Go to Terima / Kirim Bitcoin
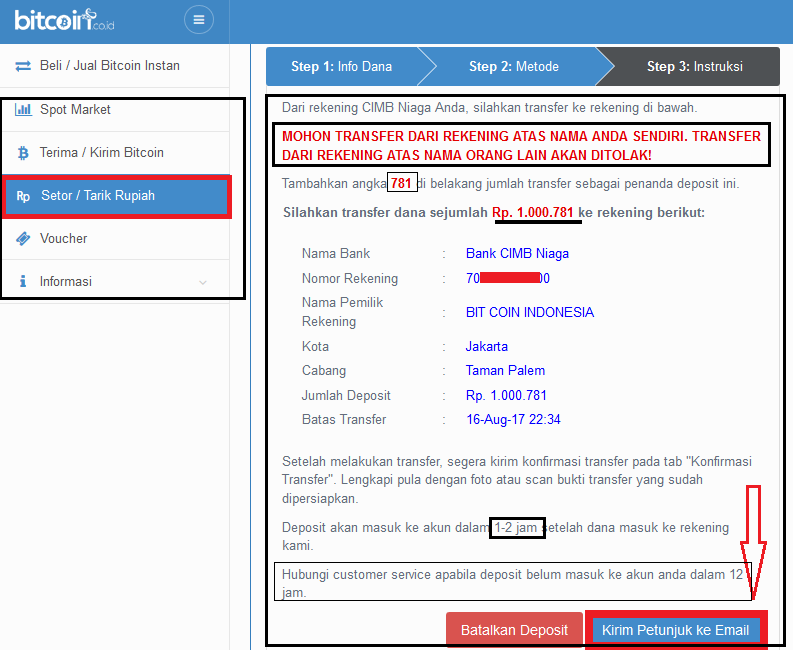Viewport: 793px width, 650px height. click(116, 153)
